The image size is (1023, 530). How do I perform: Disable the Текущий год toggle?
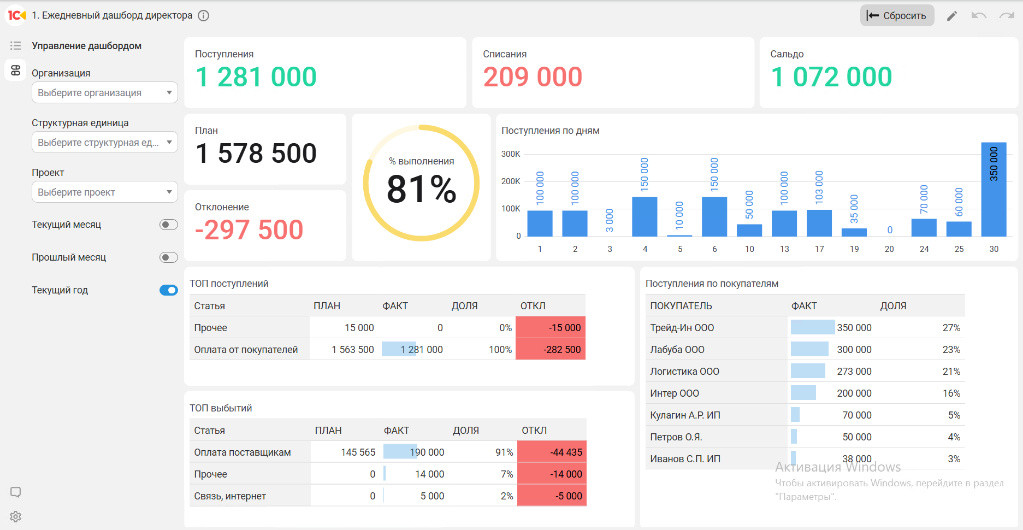coord(168,290)
